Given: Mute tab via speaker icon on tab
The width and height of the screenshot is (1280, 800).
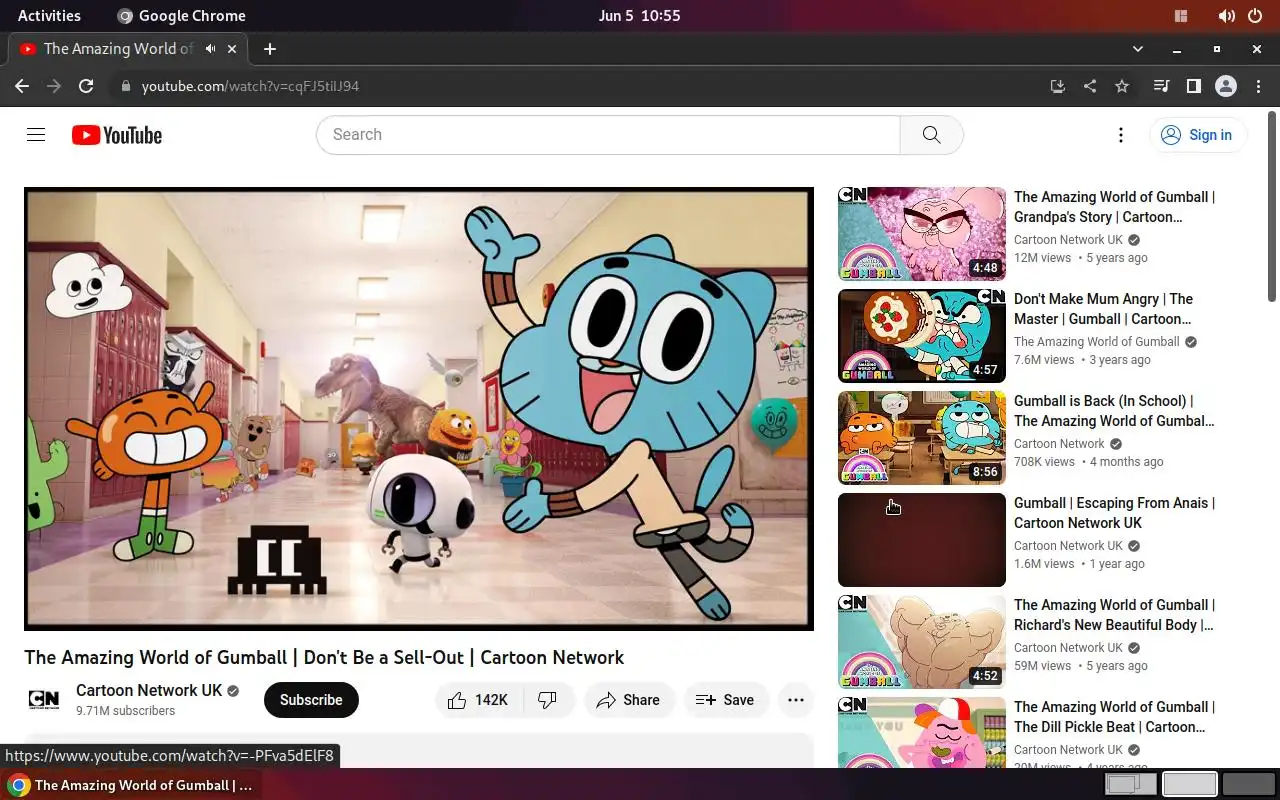Looking at the screenshot, I should (211, 48).
